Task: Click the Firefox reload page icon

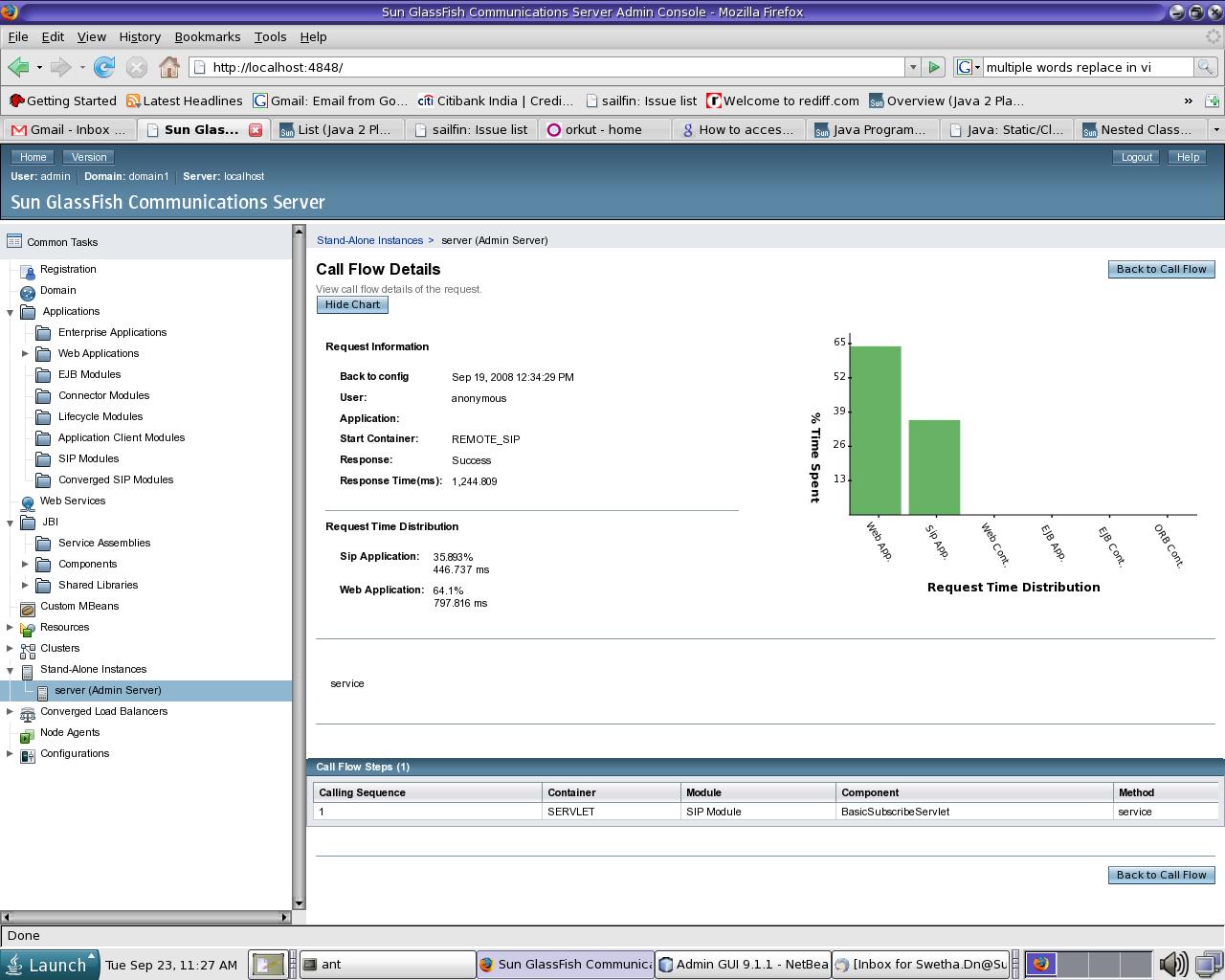Action: coord(104,67)
